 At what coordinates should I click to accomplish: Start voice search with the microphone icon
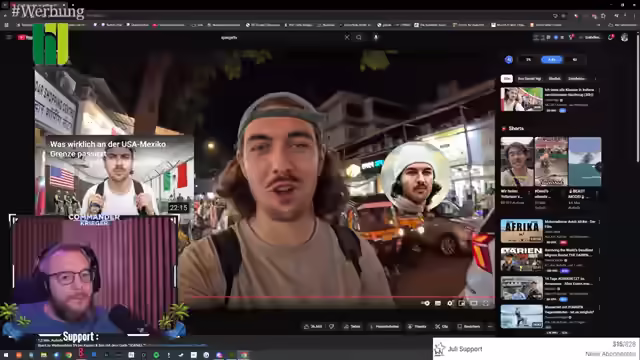pyautogui.click(x=376, y=37)
